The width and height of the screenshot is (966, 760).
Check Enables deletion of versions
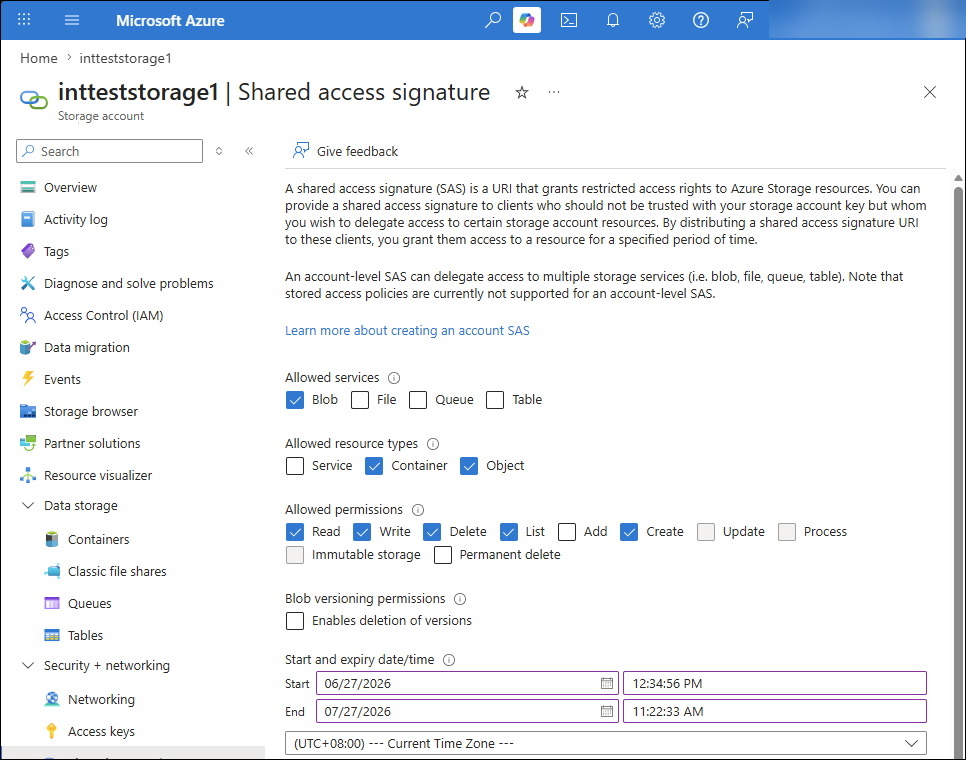pos(295,621)
